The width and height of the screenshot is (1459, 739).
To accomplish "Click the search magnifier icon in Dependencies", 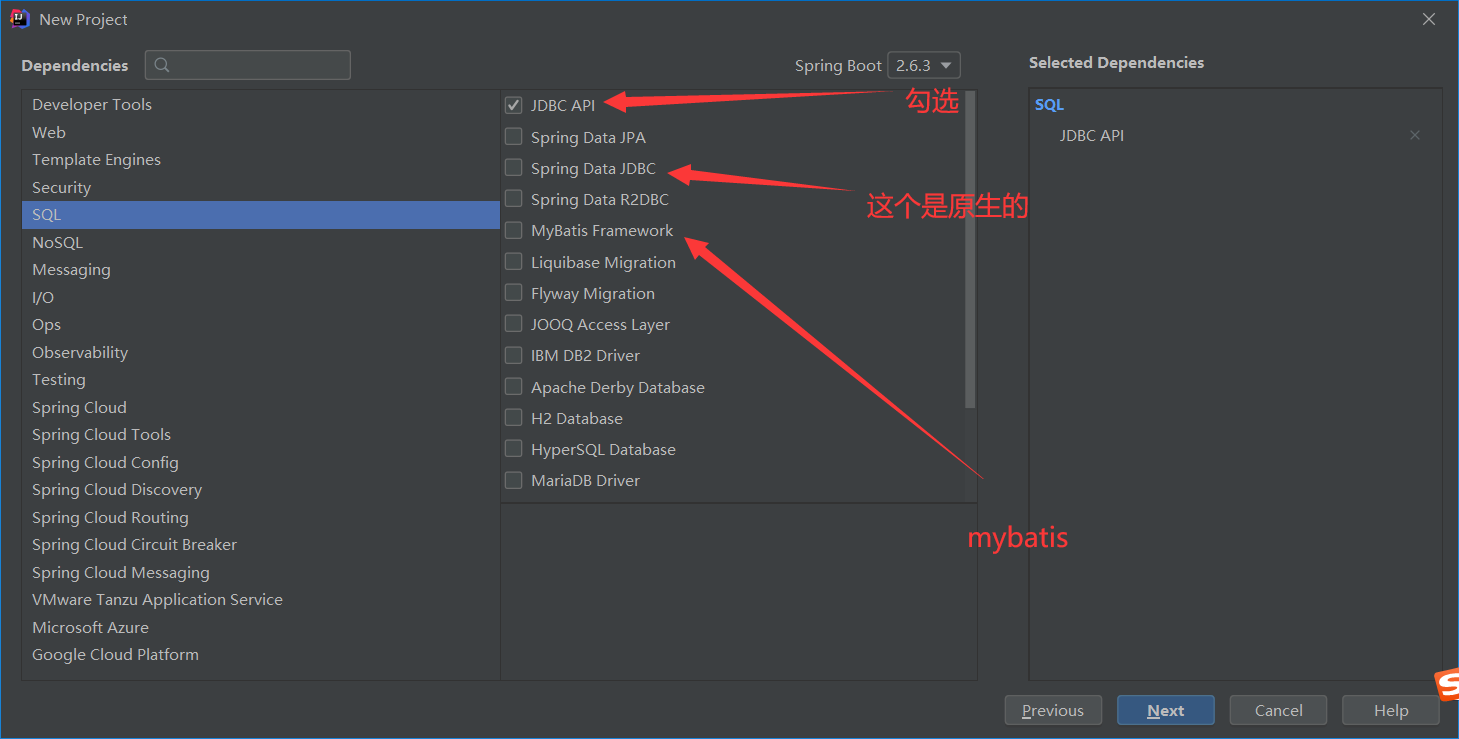I will coord(162,65).
